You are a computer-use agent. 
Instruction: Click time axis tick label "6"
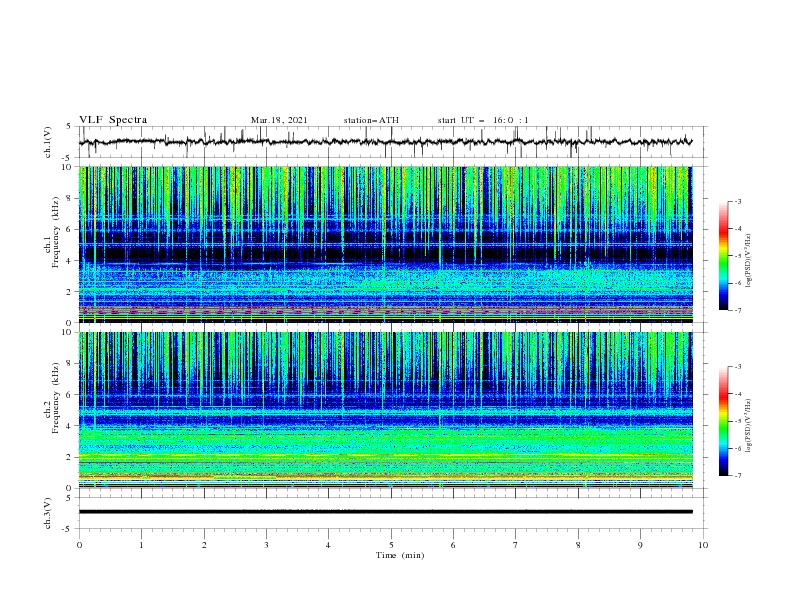[453, 545]
